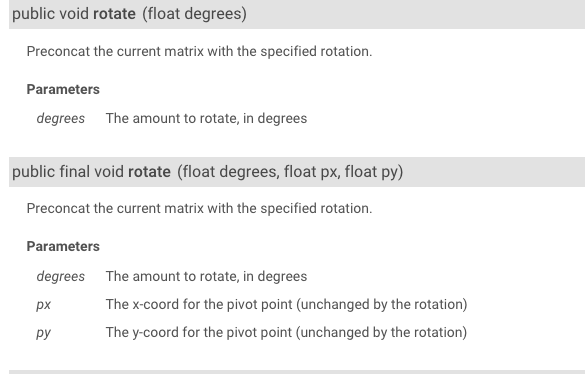Click the three-parameter rotate method header bar
Image resolution: width=585 pixels, height=374 pixels.
(x=297, y=172)
